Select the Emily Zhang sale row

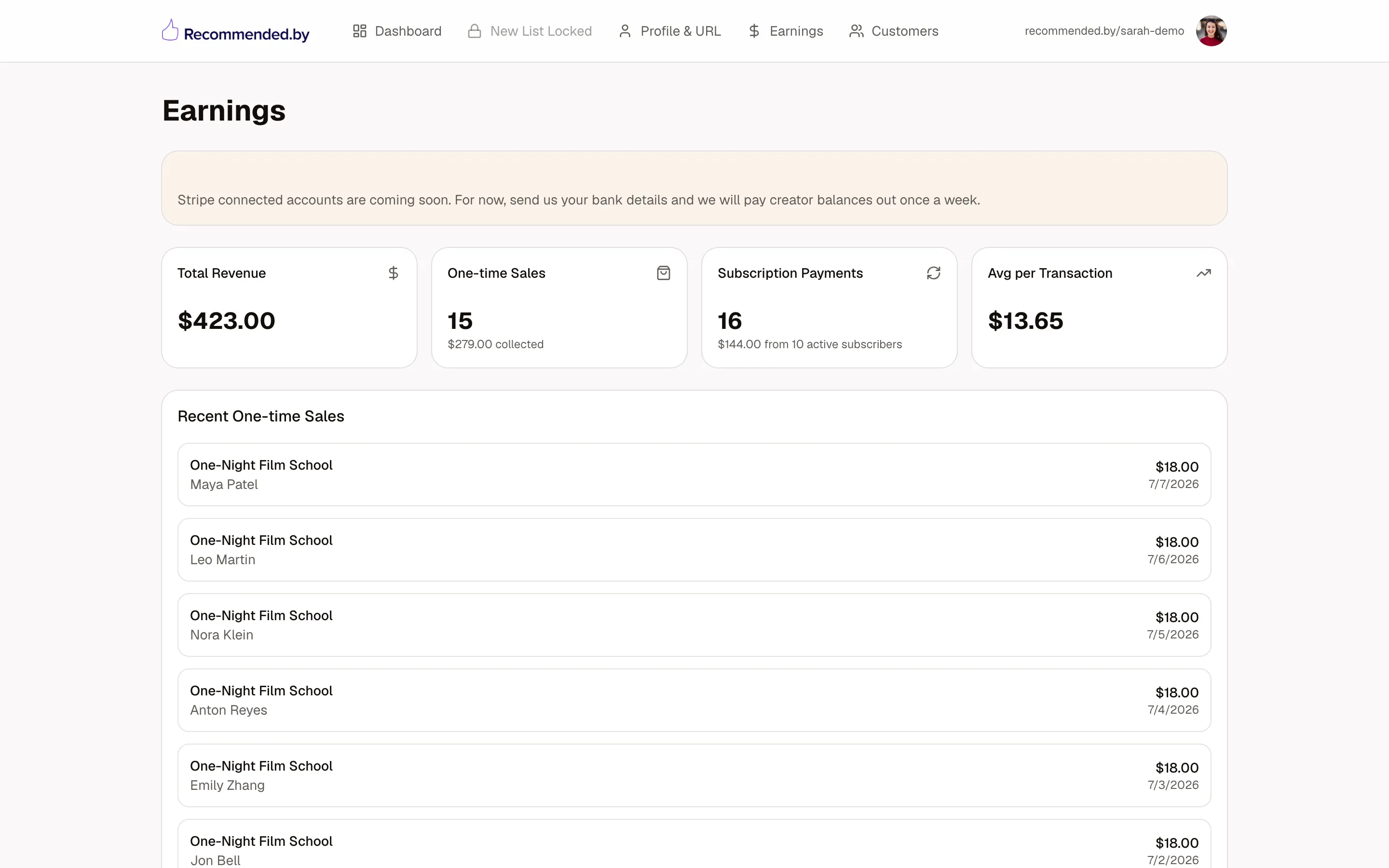coord(694,775)
